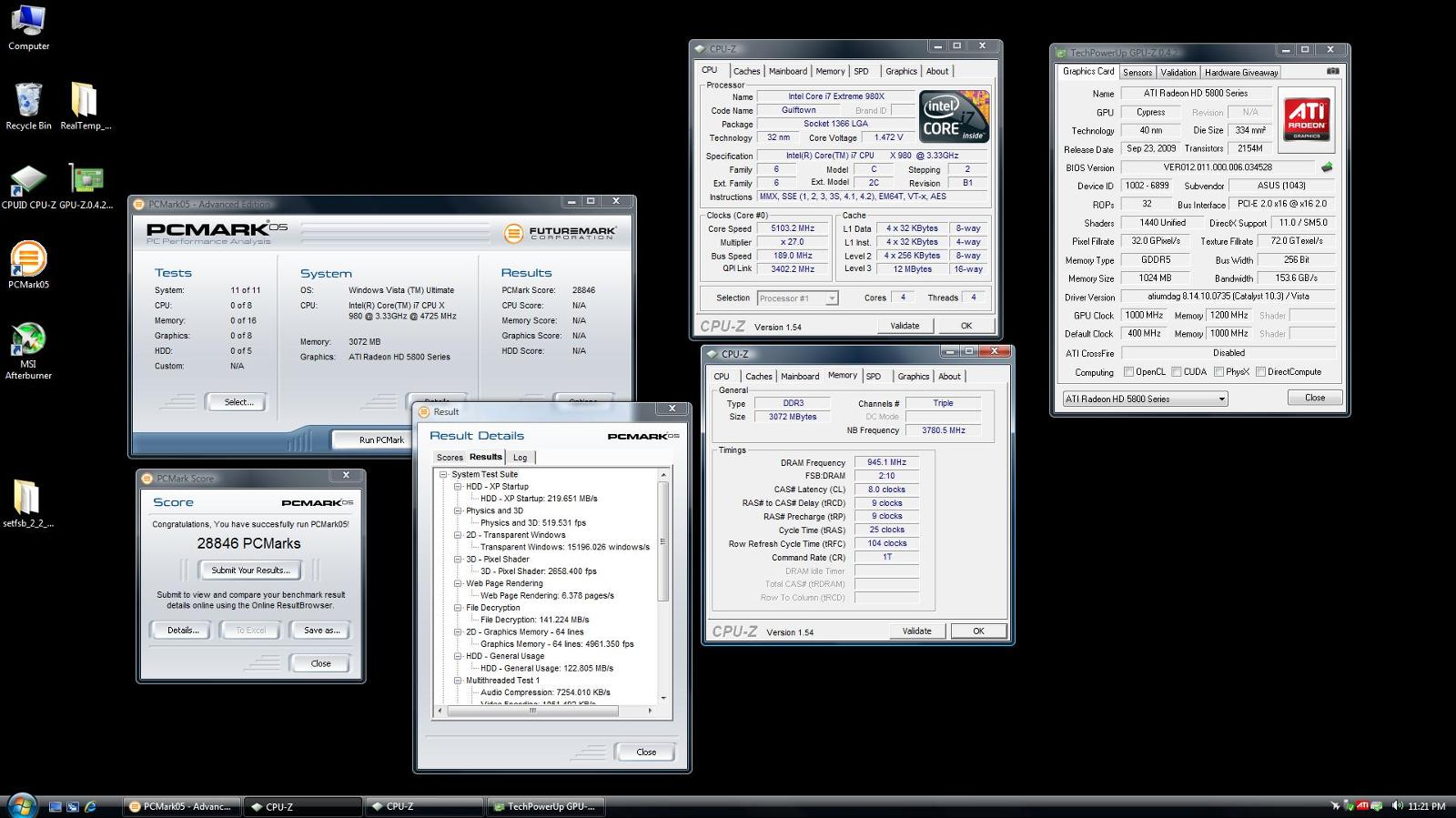Open the Windows Start orb
The width and height of the screenshot is (1456, 818).
pyautogui.click(x=21, y=805)
